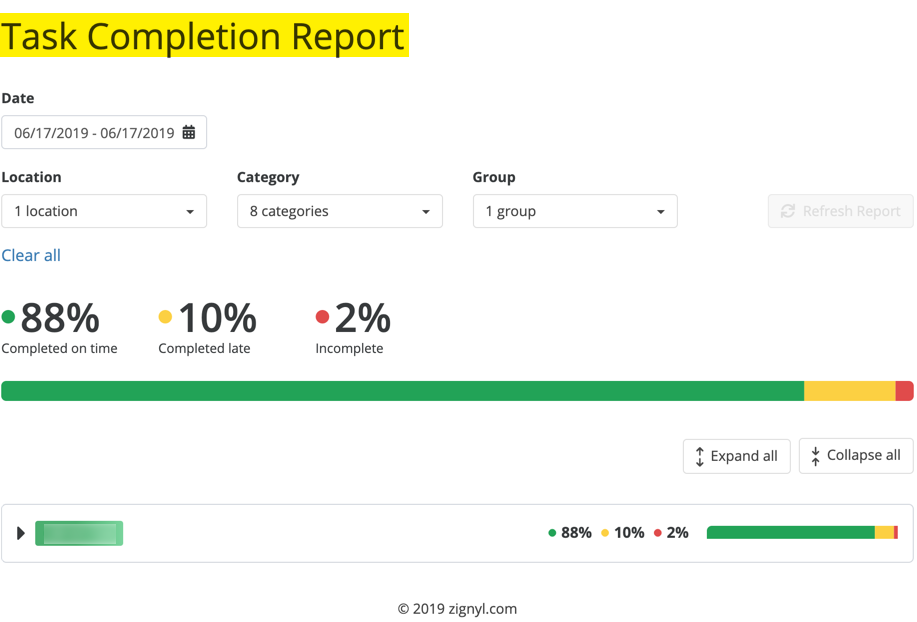Click the Task Completion Report heading
The height and width of the screenshot is (622, 917).
point(204,36)
